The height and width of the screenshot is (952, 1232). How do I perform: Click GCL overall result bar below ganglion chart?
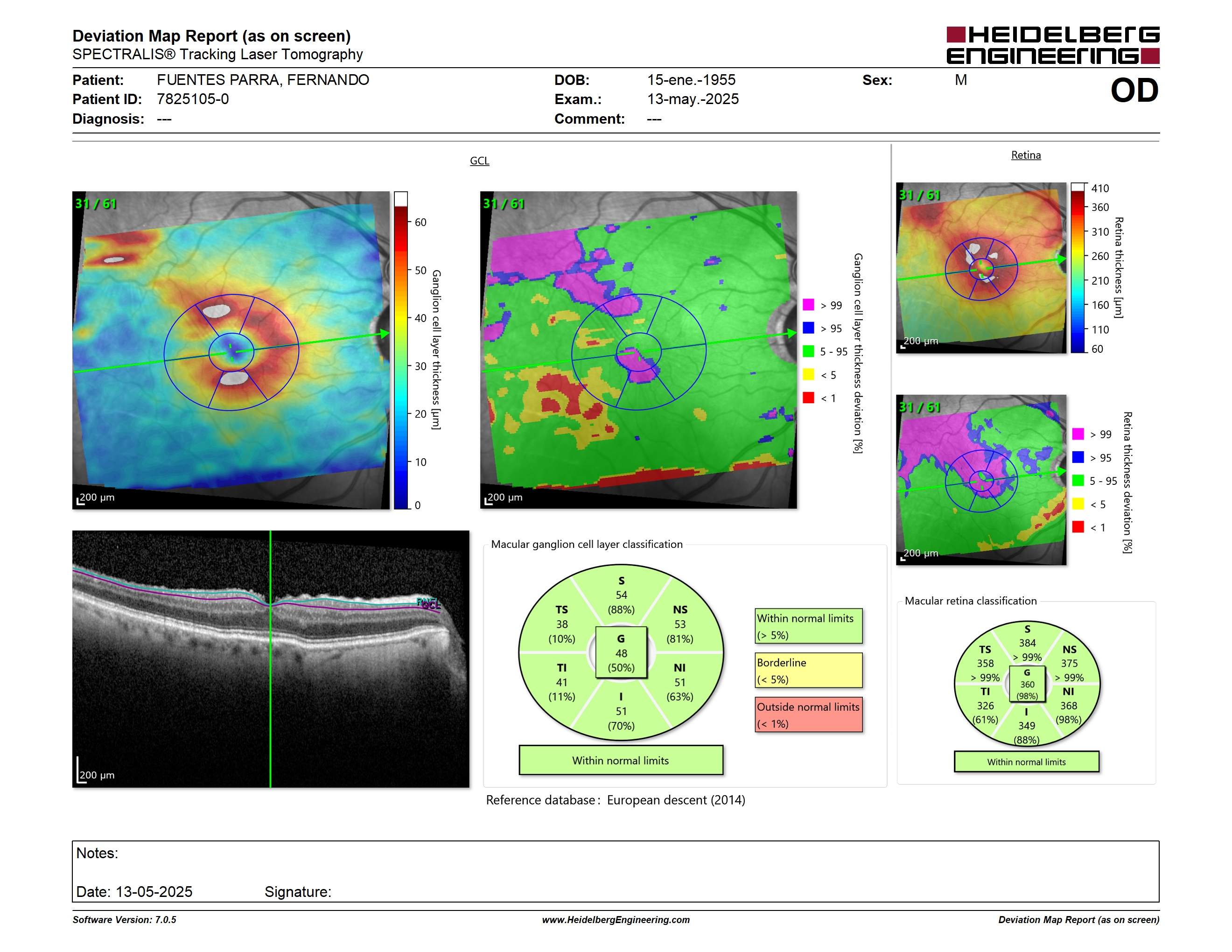point(621,760)
